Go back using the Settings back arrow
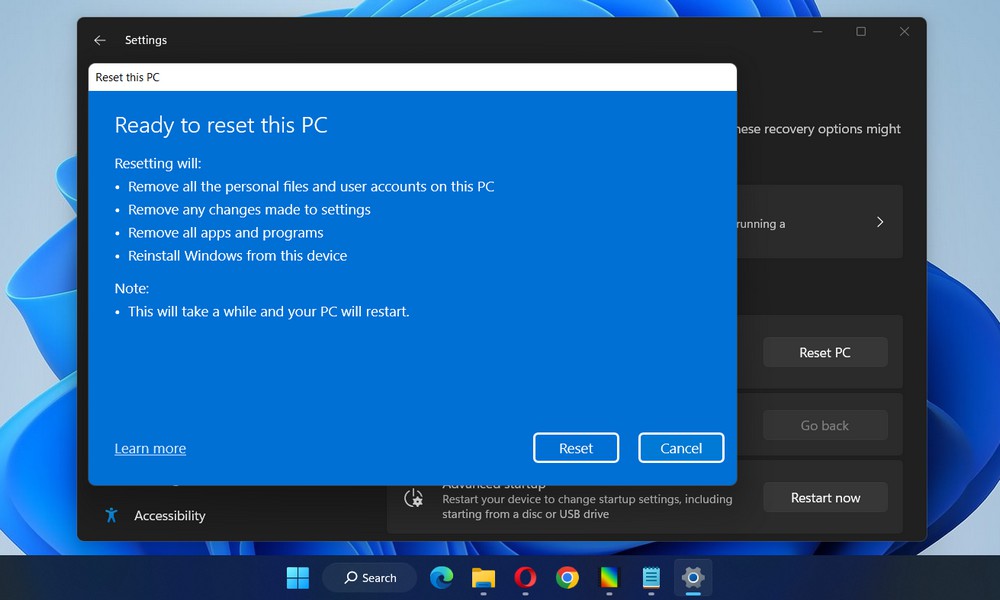1000x600 pixels. 99,40
